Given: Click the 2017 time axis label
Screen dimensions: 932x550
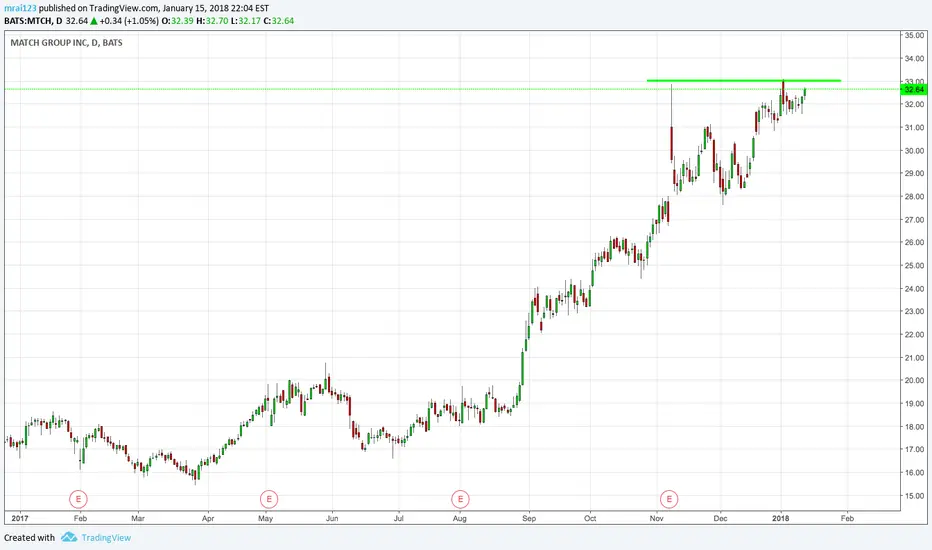Looking at the screenshot, I should point(20,518).
